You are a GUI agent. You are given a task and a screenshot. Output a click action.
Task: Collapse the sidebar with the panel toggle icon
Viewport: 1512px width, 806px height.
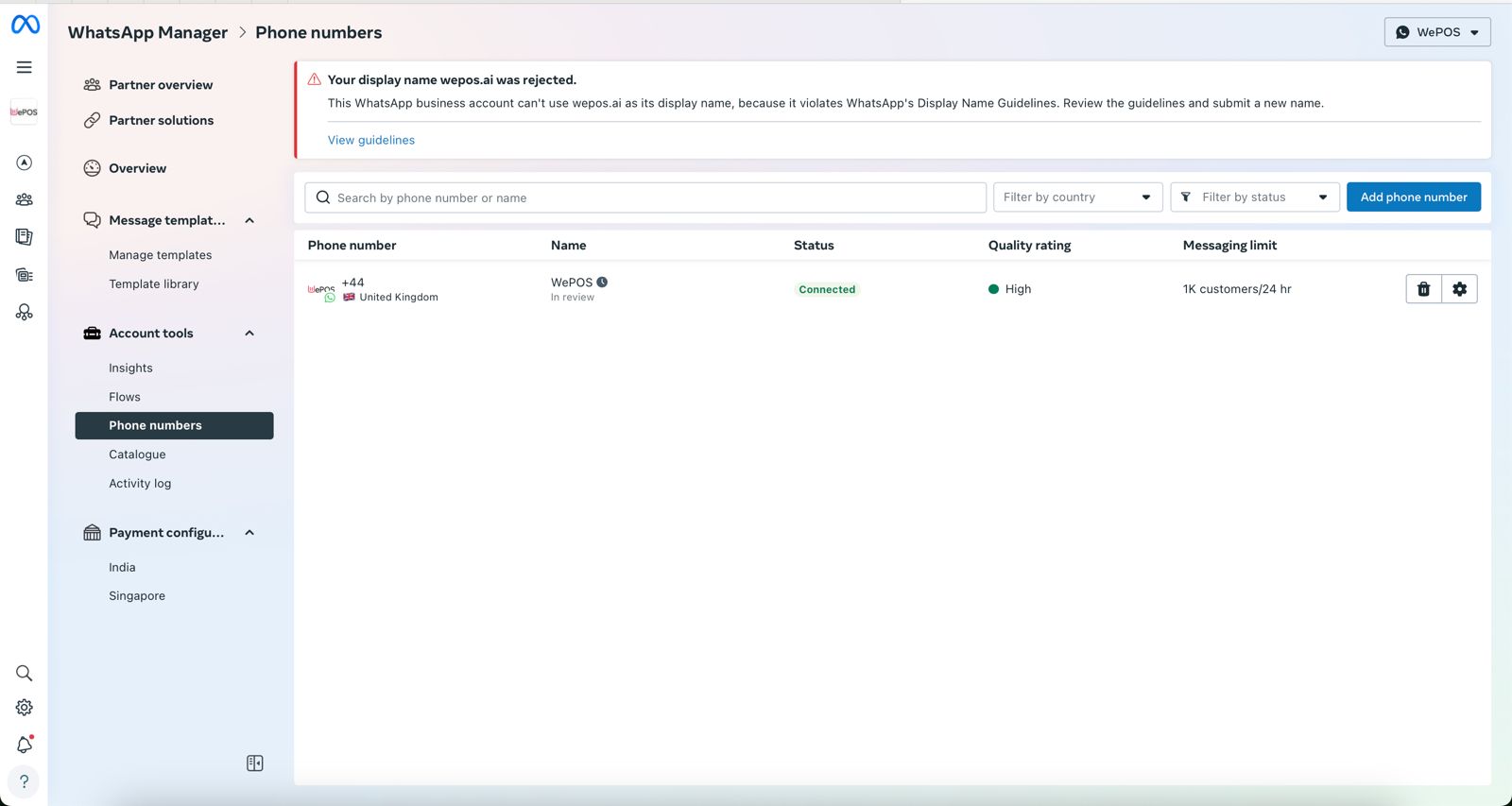255,763
